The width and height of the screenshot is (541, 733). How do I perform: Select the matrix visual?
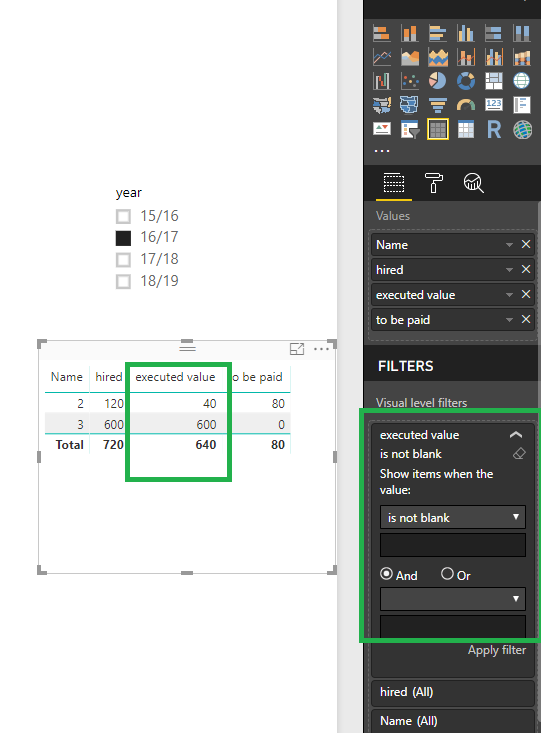click(x=466, y=129)
